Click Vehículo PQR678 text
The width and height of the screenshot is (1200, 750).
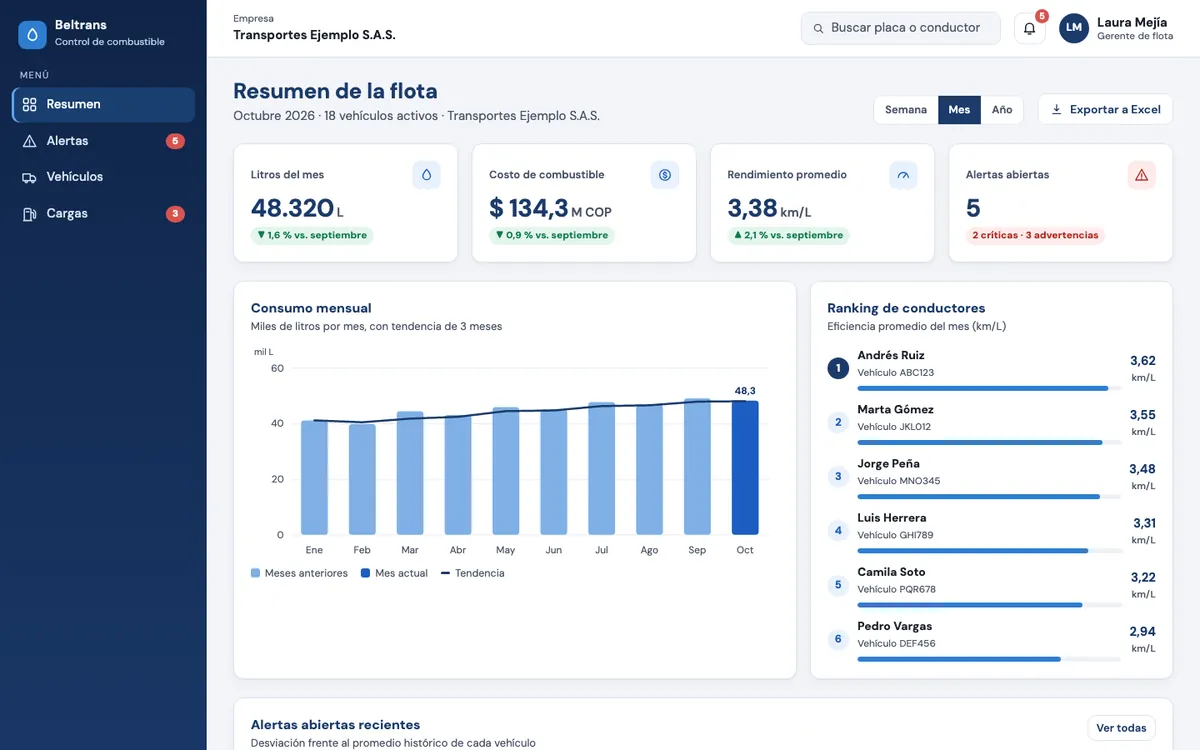[896, 590]
